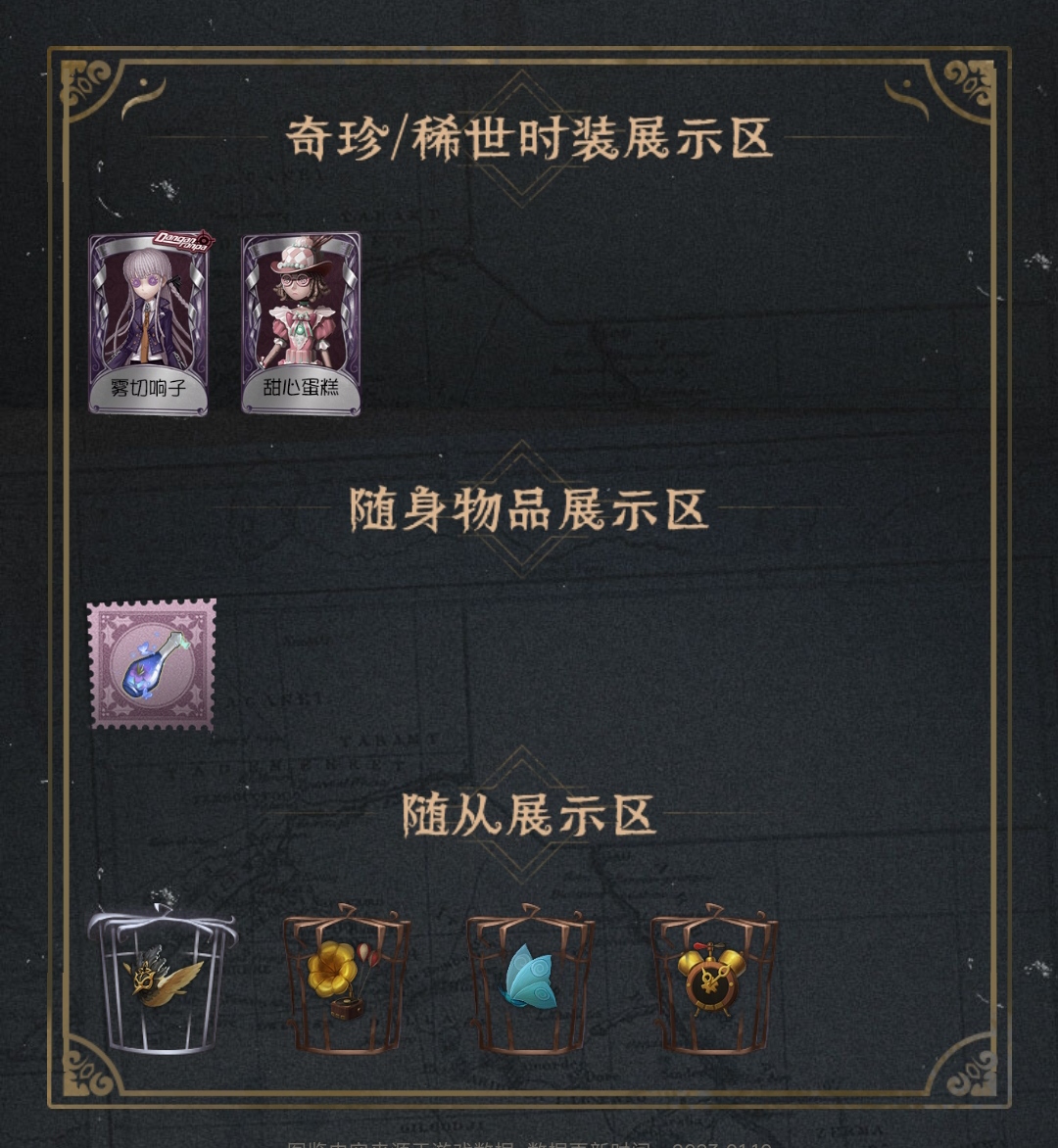Tap the Danganronpa logo badge
This screenshot has height=1148, width=1058.
tap(184, 240)
